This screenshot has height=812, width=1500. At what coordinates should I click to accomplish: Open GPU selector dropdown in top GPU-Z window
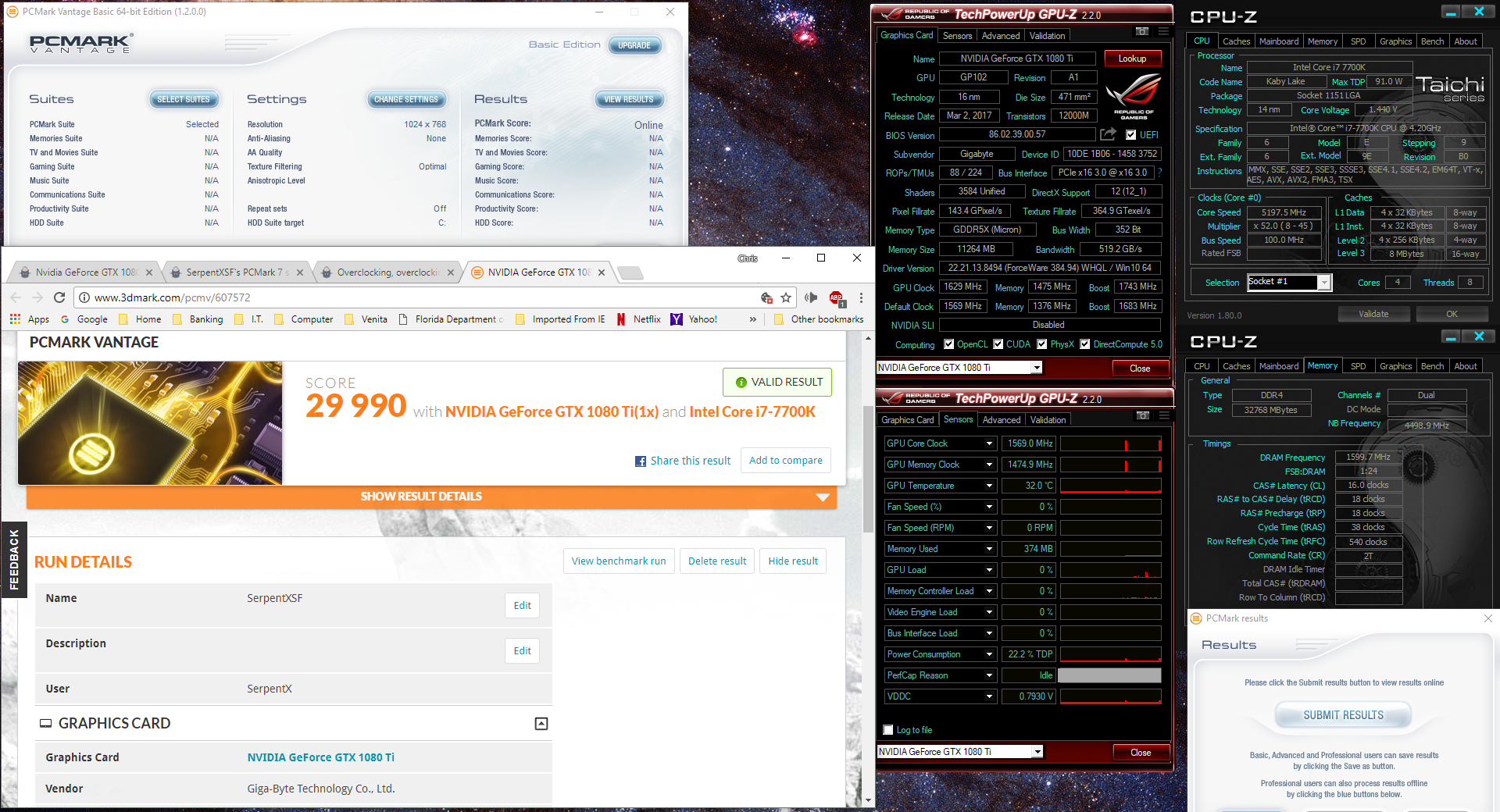[x=1037, y=368]
